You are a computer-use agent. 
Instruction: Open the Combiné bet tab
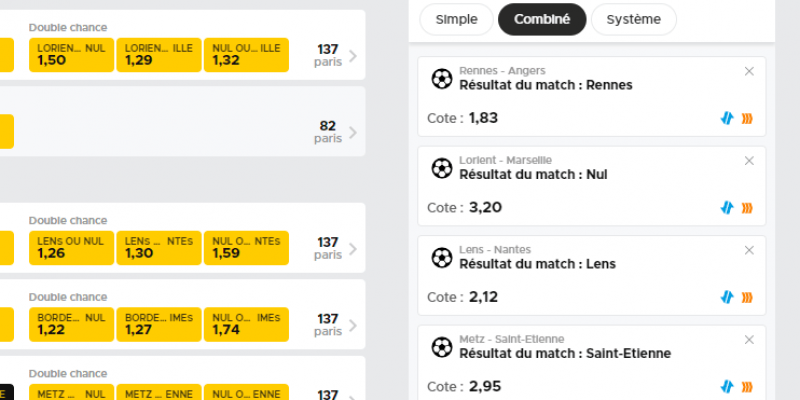coord(541,19)
